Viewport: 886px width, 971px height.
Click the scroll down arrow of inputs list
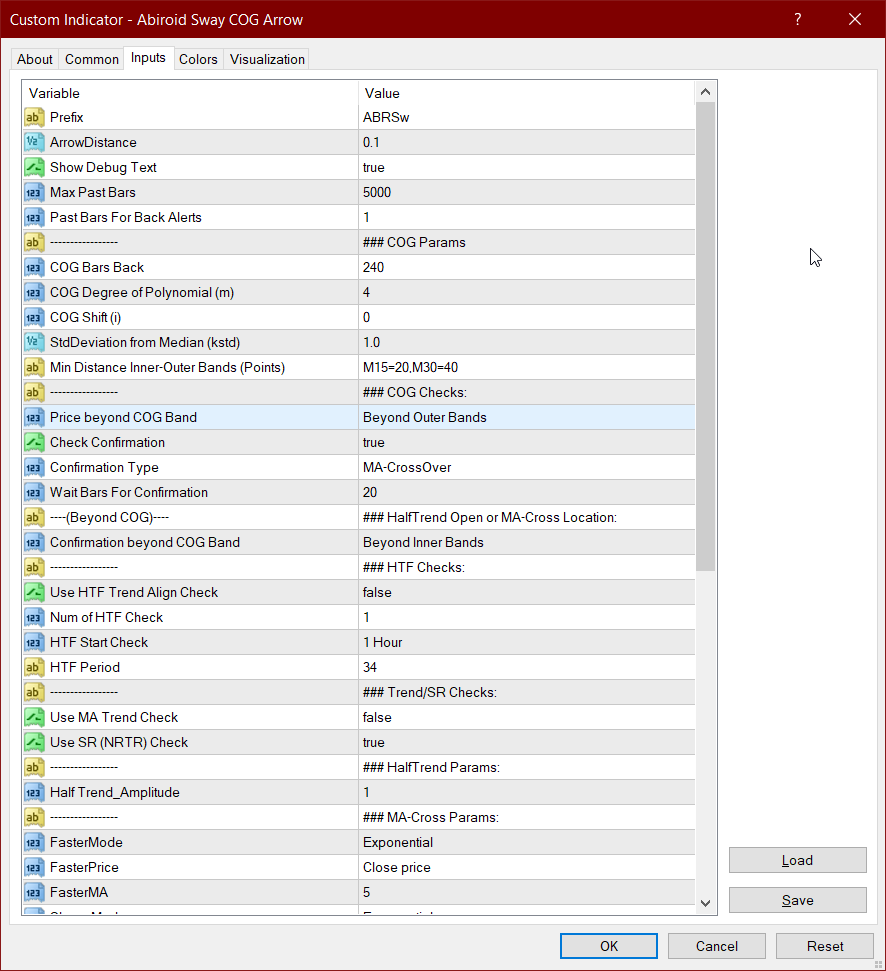[705, 904]
